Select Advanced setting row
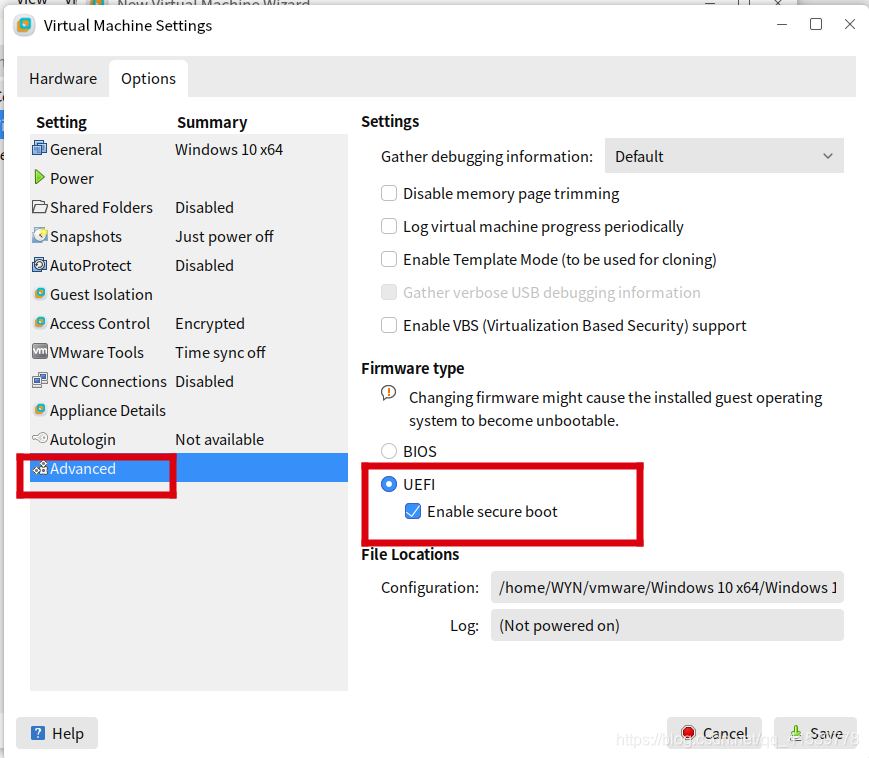 point(189,468)
